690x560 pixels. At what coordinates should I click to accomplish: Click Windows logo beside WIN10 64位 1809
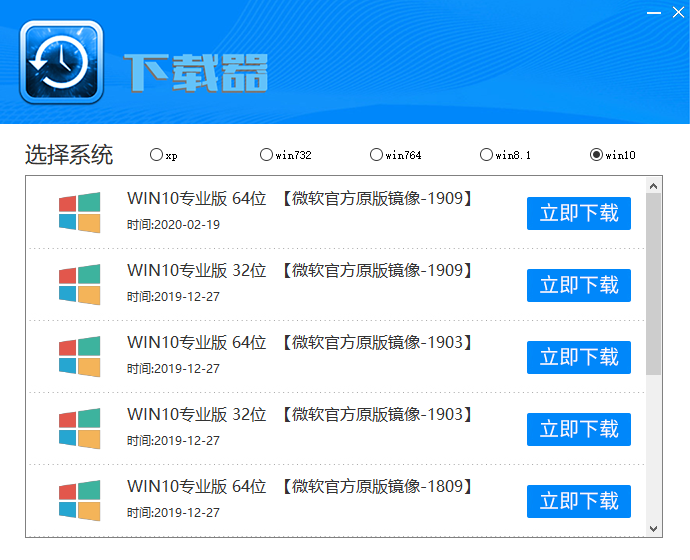pyautogui.click(x=80, y=500)
